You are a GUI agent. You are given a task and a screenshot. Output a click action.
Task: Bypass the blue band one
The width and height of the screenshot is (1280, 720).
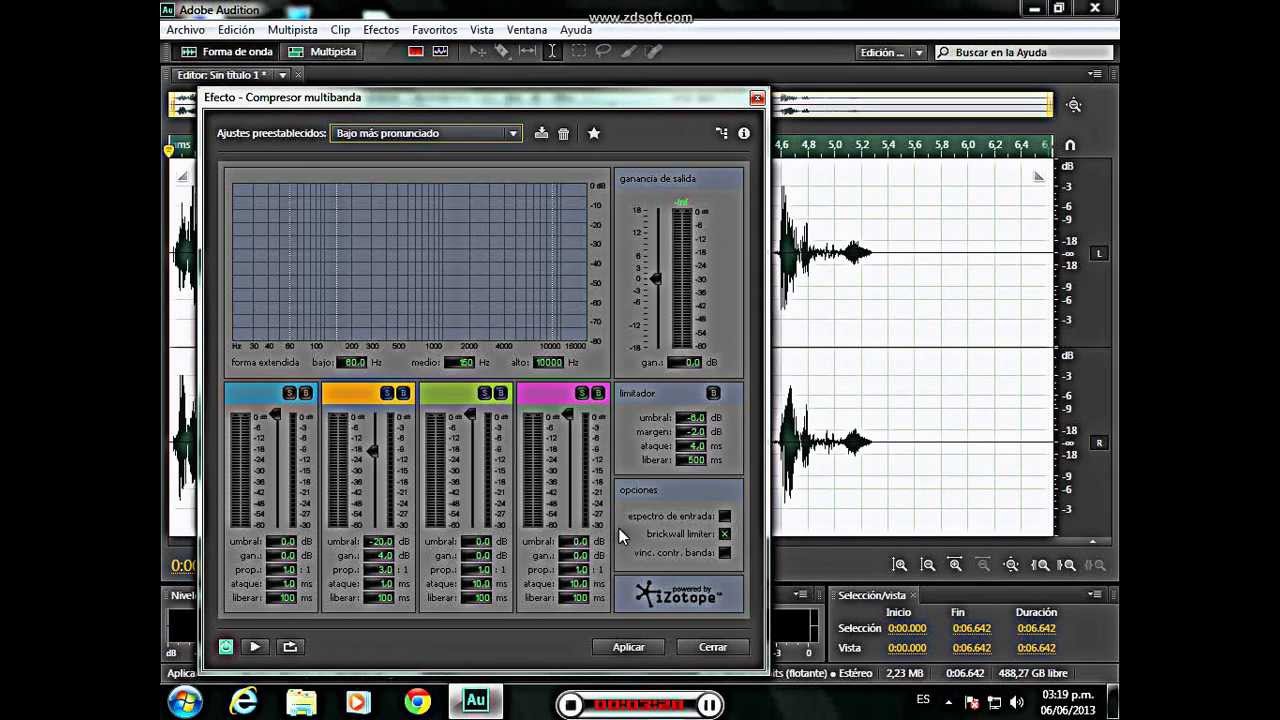pos(306,393)
